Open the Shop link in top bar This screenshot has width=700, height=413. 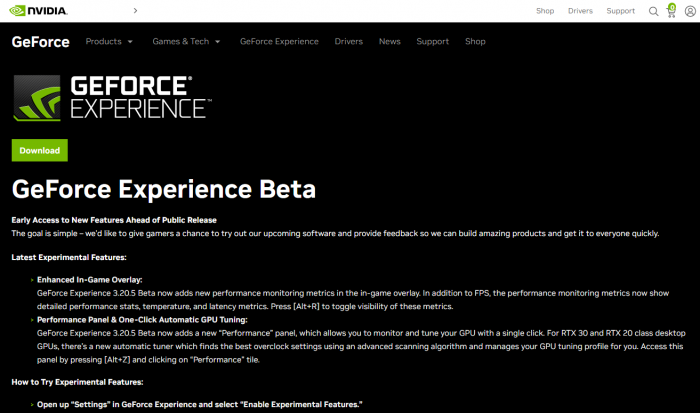[x=545, y=11]
